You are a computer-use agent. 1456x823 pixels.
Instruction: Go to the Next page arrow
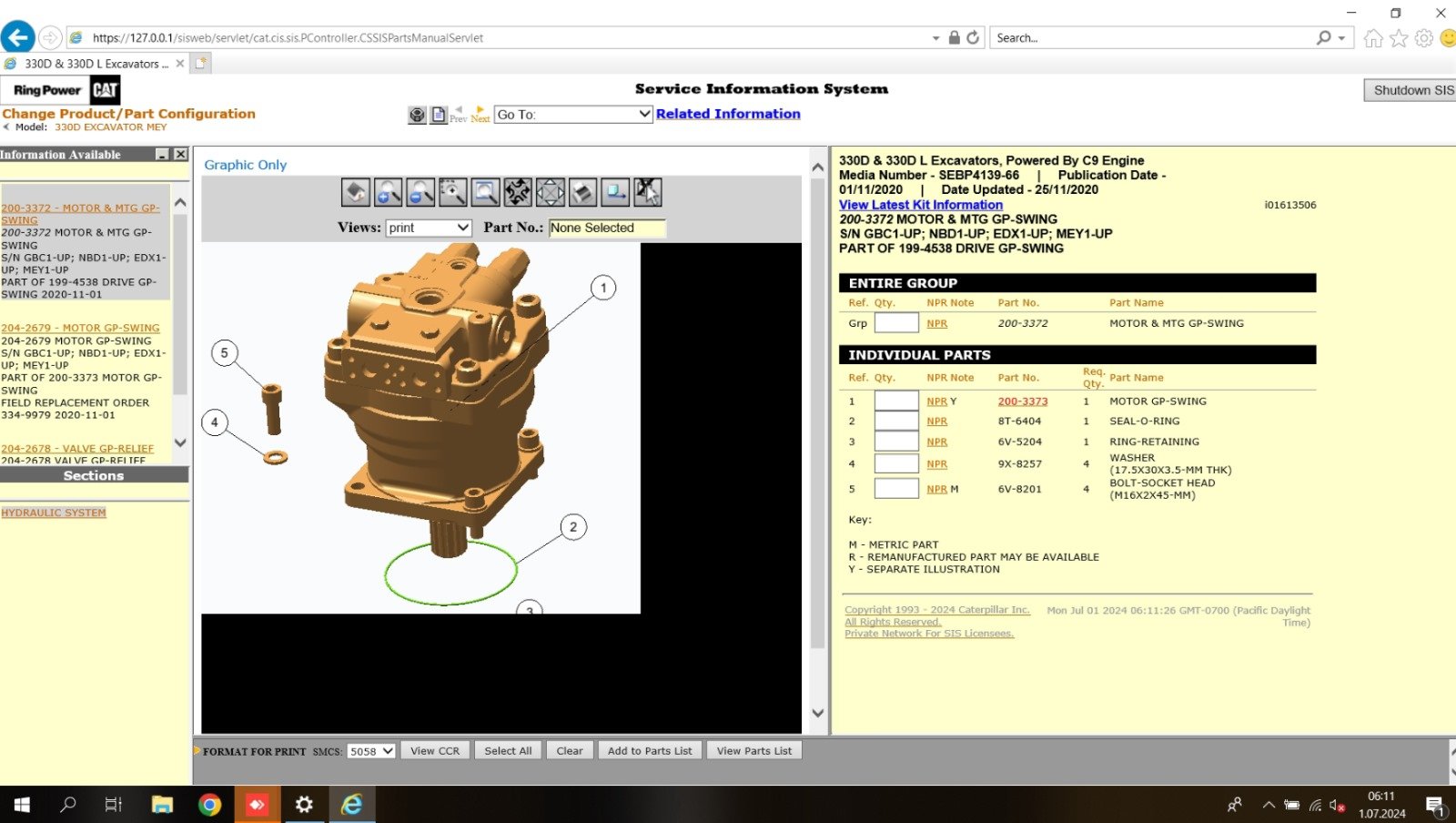pyautogui.click(x=480, y=114)
